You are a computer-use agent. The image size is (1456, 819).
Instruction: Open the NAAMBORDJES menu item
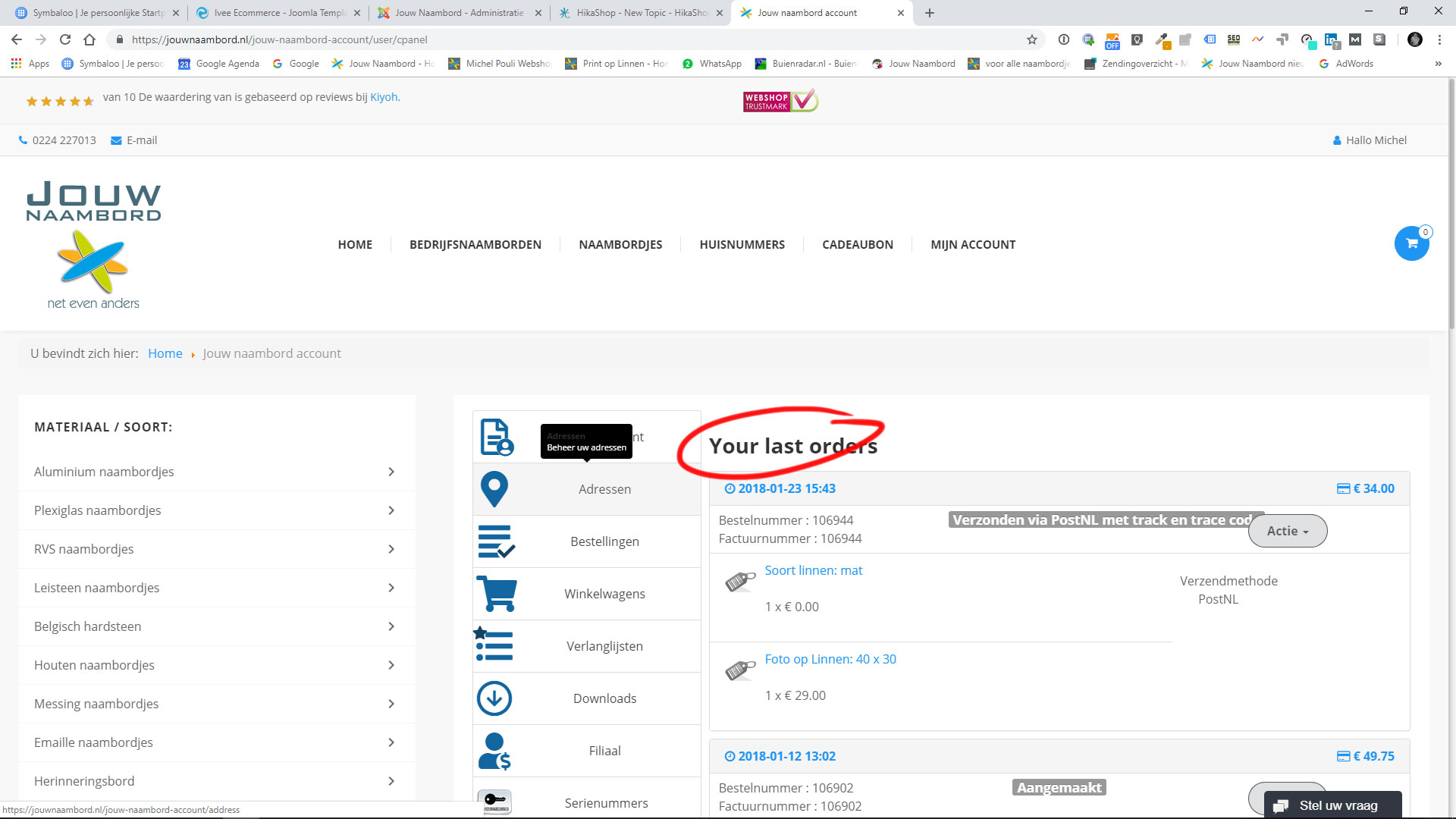click(620, 244)
